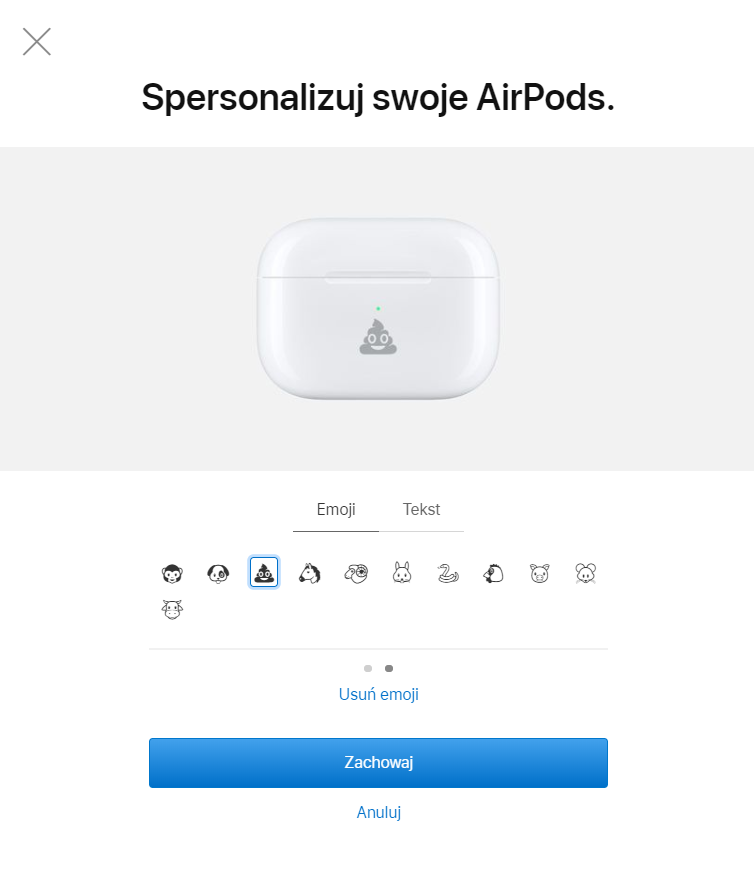Click the Zachowaj button

click(x=378, y=763)
